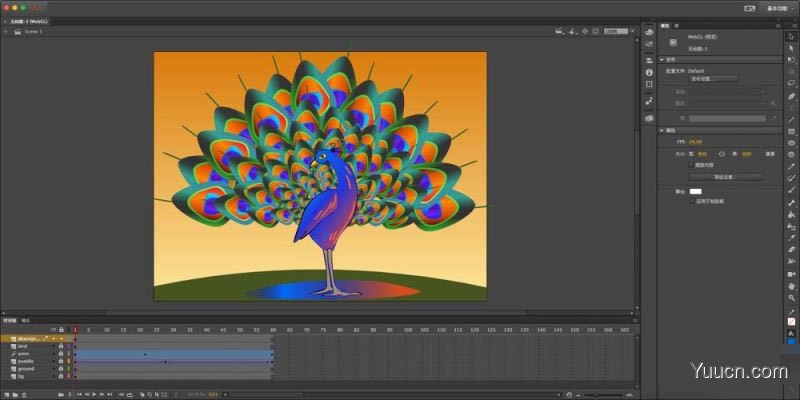Screen dimensions: 800x400
Task: Select the Selection arrow tool
Action: tap(791, 36)
